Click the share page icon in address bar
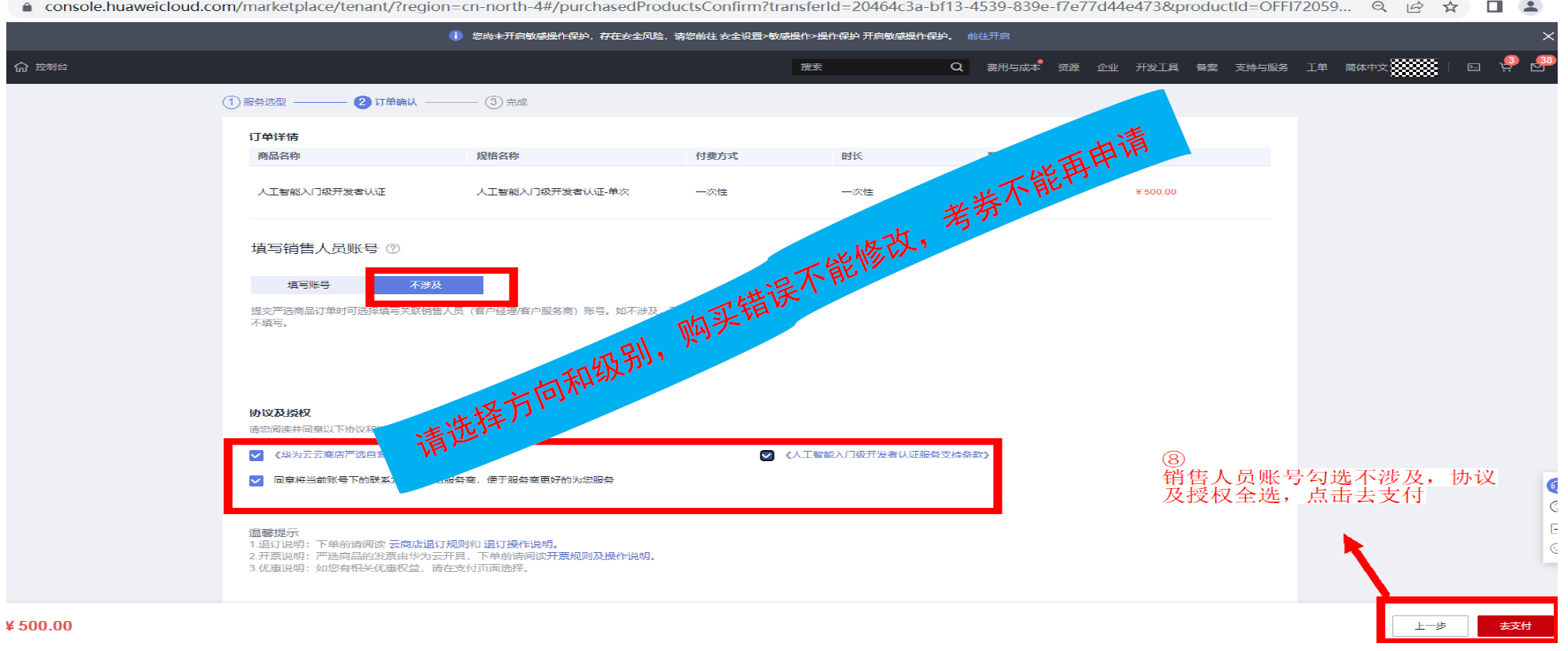The height and width of the screenshot is (651, 1568). tap(1415, 7)
